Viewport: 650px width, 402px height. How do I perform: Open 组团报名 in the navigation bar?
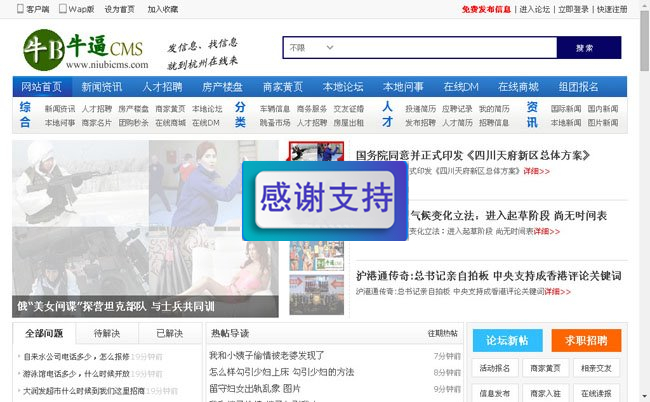coord(579,87)
